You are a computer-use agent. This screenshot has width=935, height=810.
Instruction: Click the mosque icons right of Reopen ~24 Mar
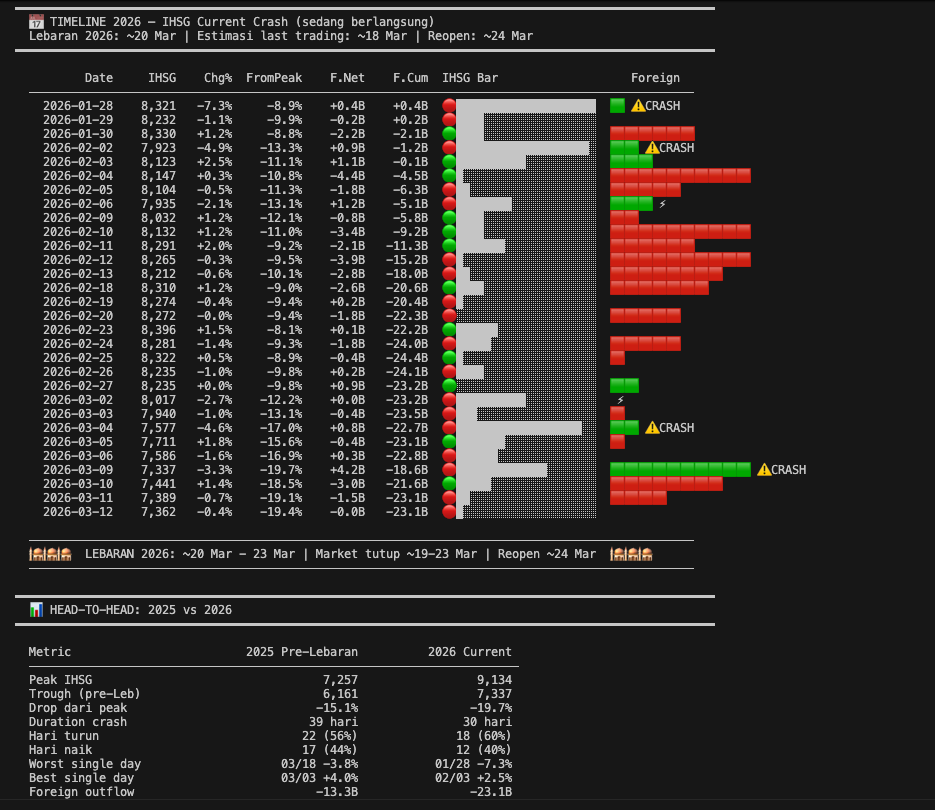tap(631, 554)
